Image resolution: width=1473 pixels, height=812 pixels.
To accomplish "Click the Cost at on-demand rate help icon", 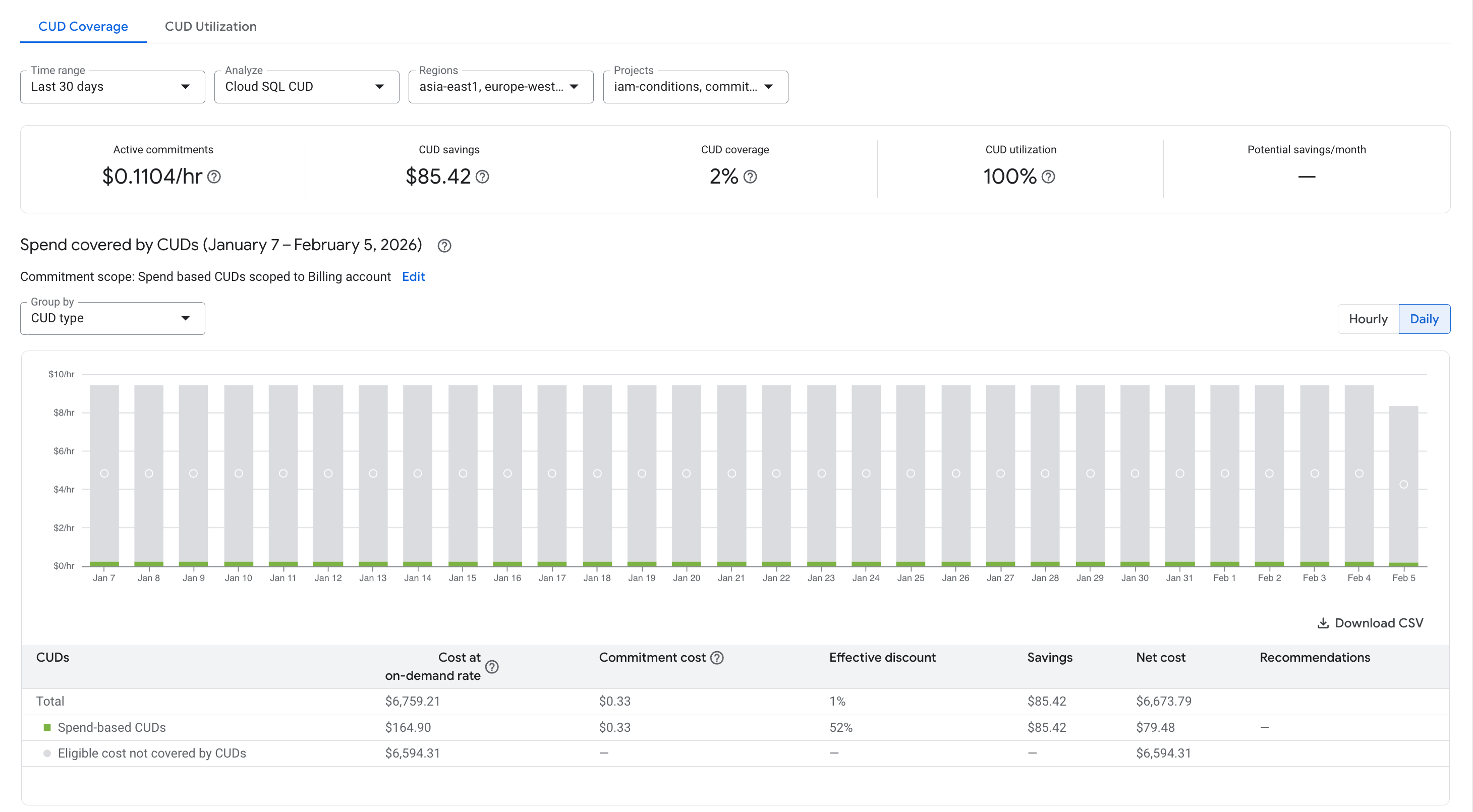I will [x=493, y=667].
